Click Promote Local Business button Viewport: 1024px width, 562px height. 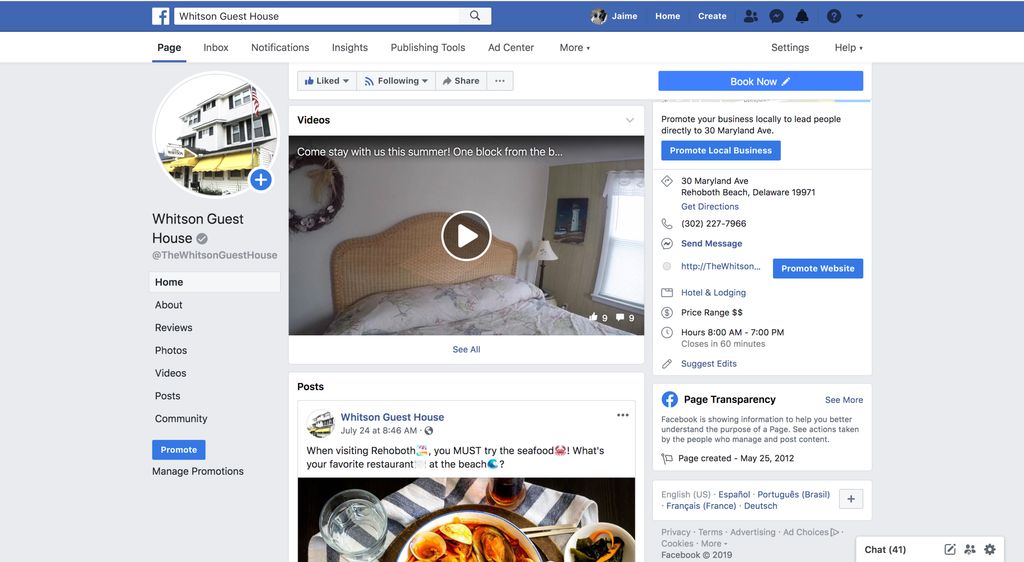[720, 151]
